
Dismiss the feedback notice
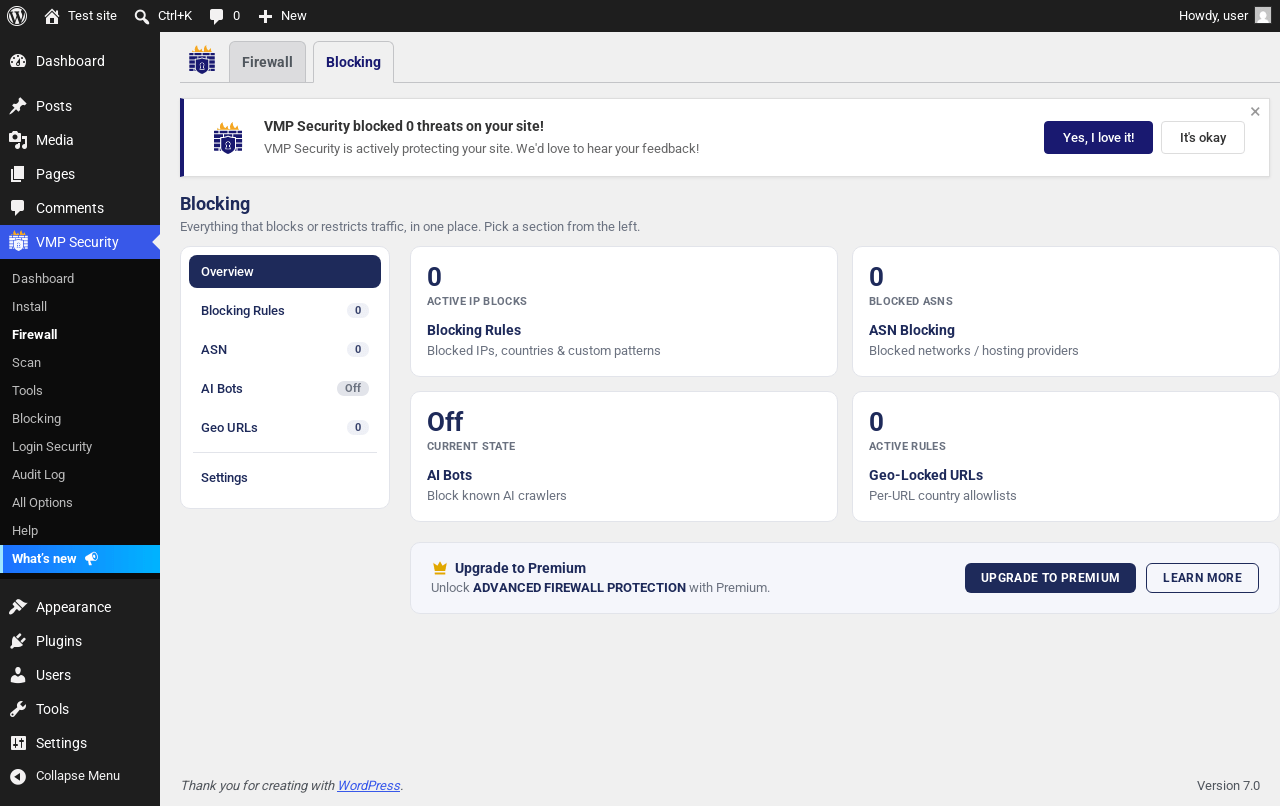pos(1255,112)
